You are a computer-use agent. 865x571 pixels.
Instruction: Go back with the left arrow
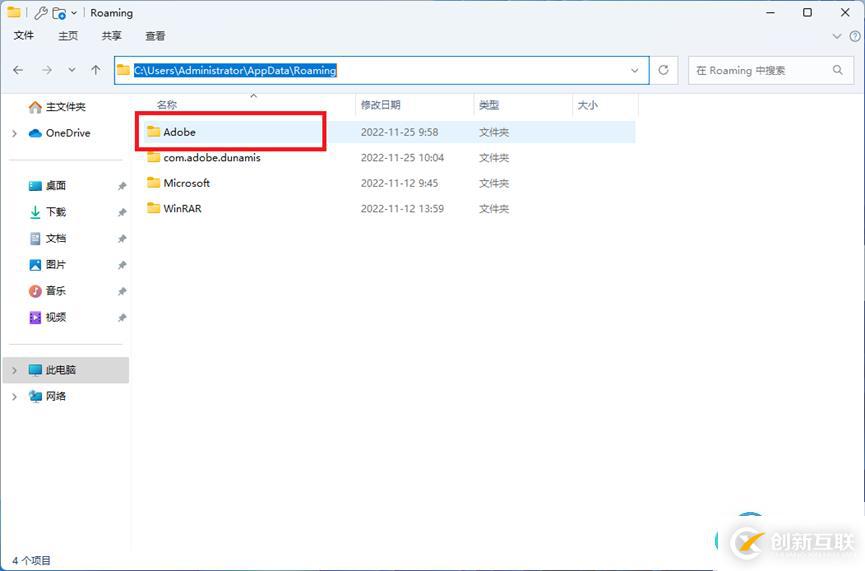click(x=18, y=70)
